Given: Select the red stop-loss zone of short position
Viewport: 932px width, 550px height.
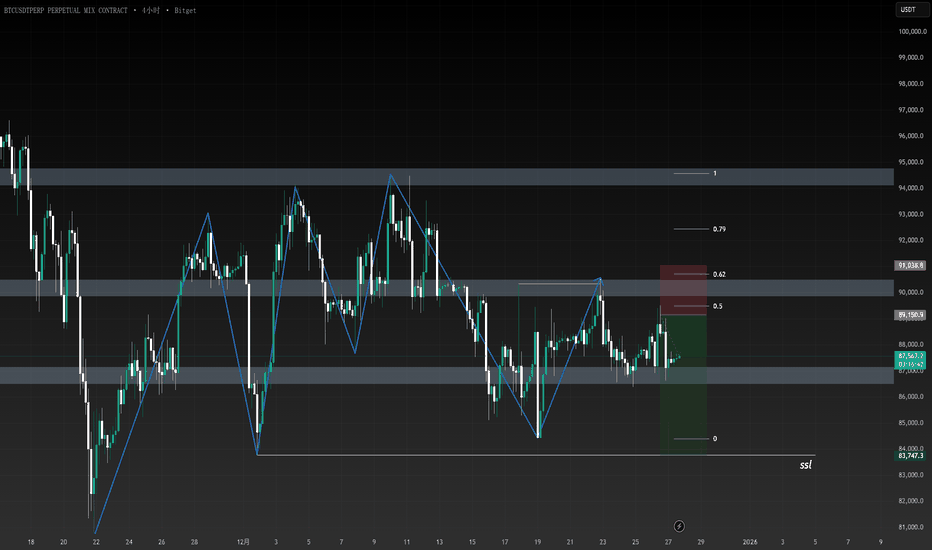Looking at the screenshot, I should (x=683, y=290).
